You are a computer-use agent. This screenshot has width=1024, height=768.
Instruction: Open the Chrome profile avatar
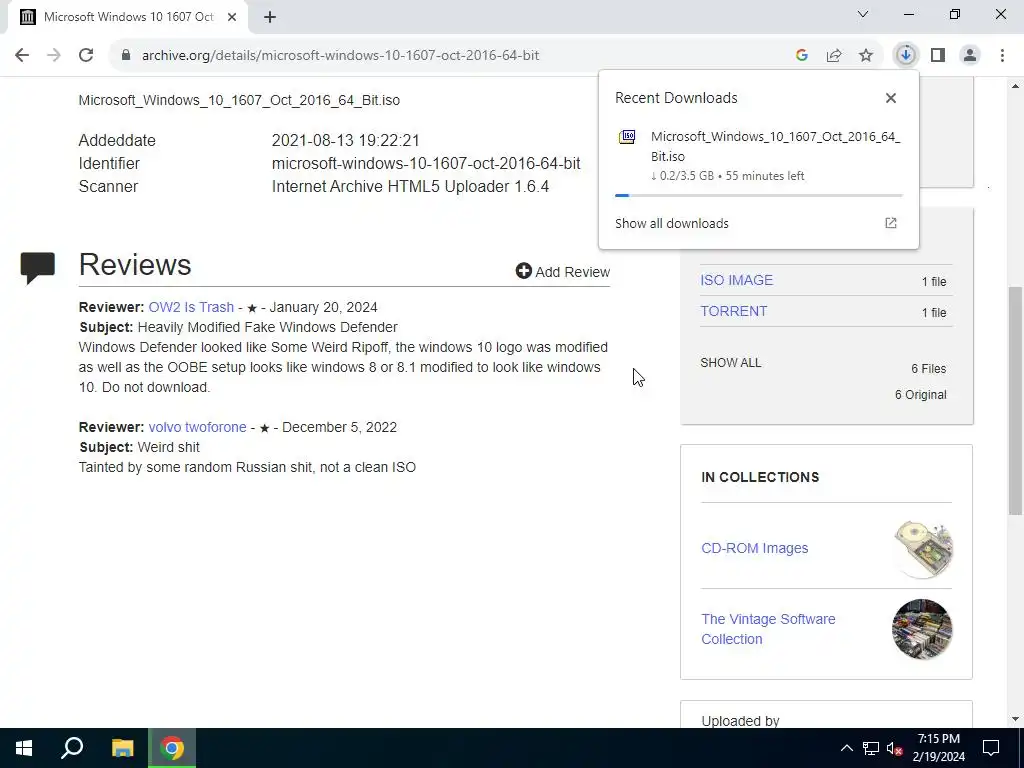970,56
